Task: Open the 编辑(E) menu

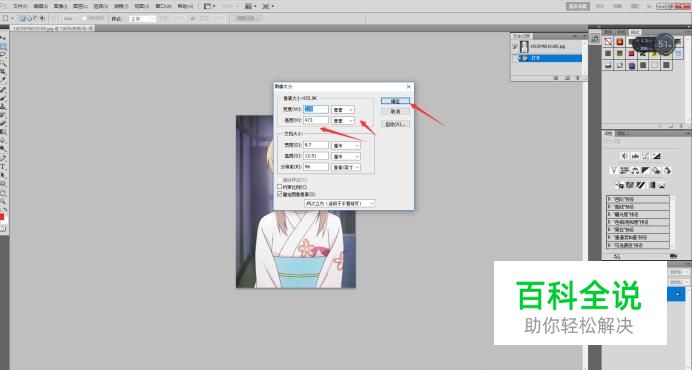Action: click(41, 6)
